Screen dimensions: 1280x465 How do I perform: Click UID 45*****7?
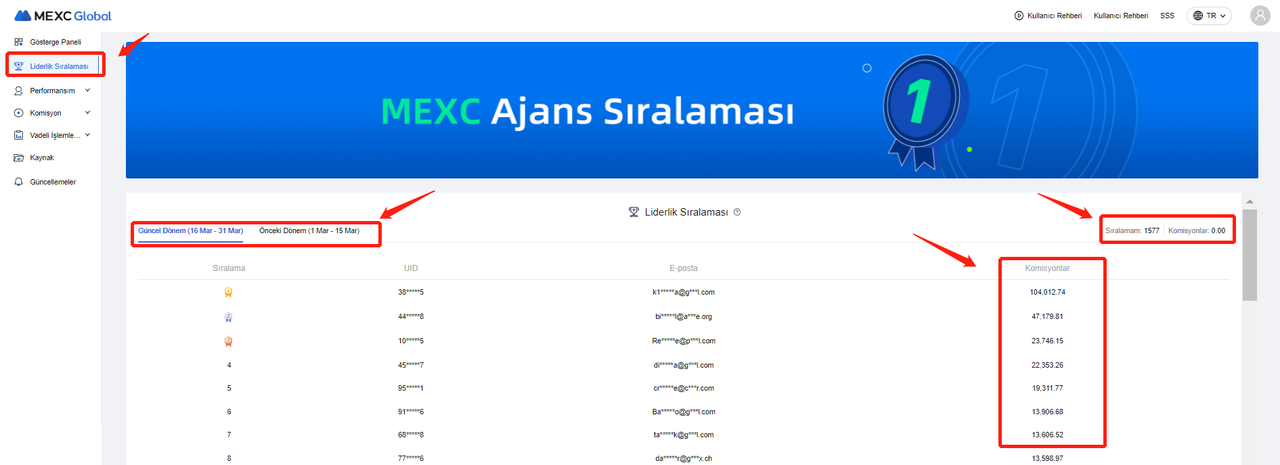click(x=411, y=364)
